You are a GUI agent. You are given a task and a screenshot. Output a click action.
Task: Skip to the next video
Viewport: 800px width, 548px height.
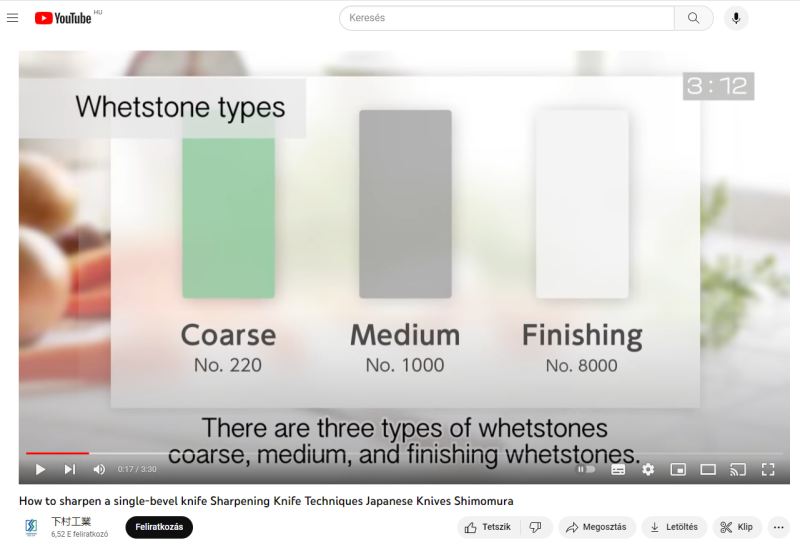(70, 469)
